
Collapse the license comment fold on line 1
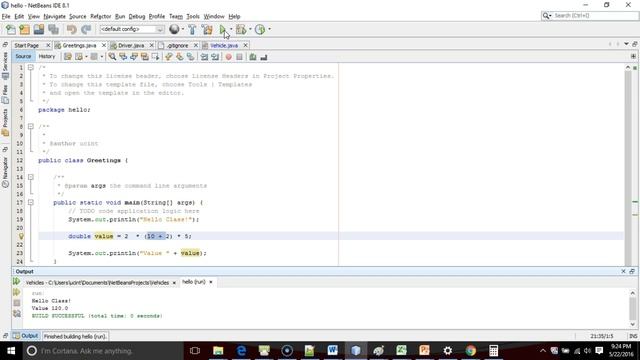(31, 67)
